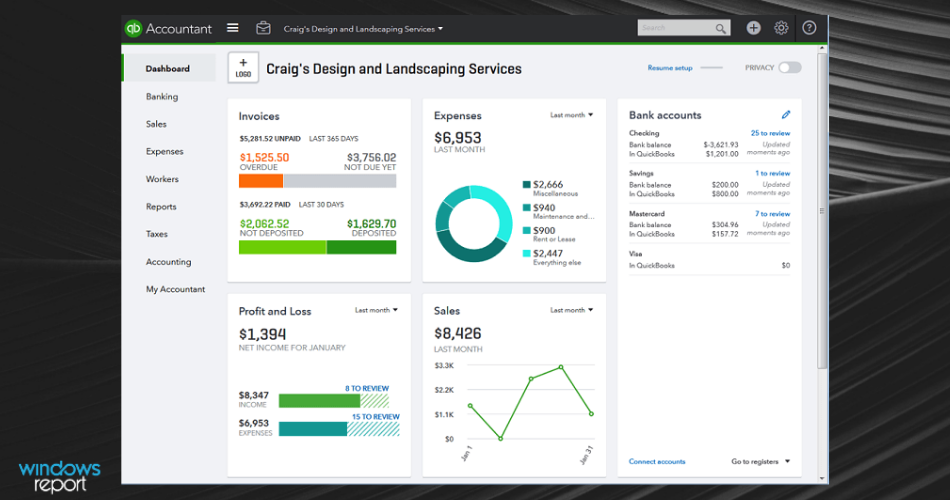Toggle the Privacy switch
This screenshot has width=950, height=500.
[x=790, y=68]
